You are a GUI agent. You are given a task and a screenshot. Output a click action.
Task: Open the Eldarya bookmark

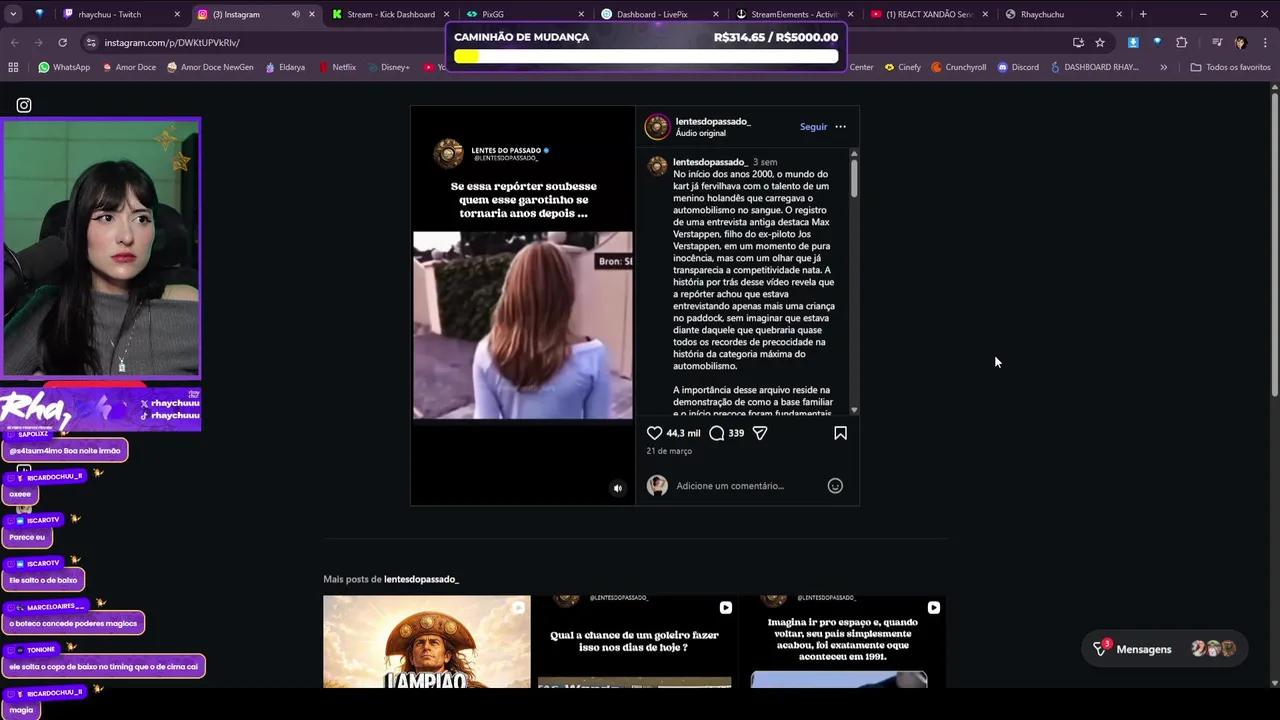pyautogui.click(x=284, y=67)
